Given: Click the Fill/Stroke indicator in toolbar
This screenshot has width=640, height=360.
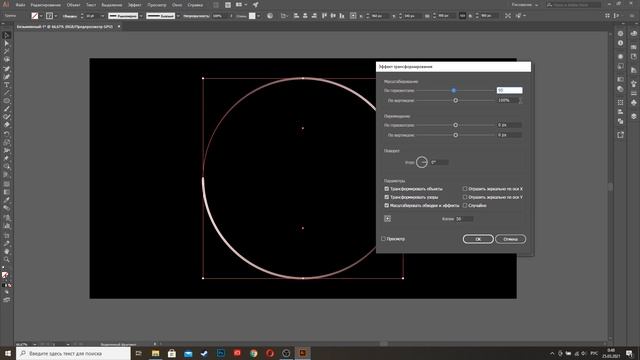Looking at the screenshot, I should tap(5, 276).
